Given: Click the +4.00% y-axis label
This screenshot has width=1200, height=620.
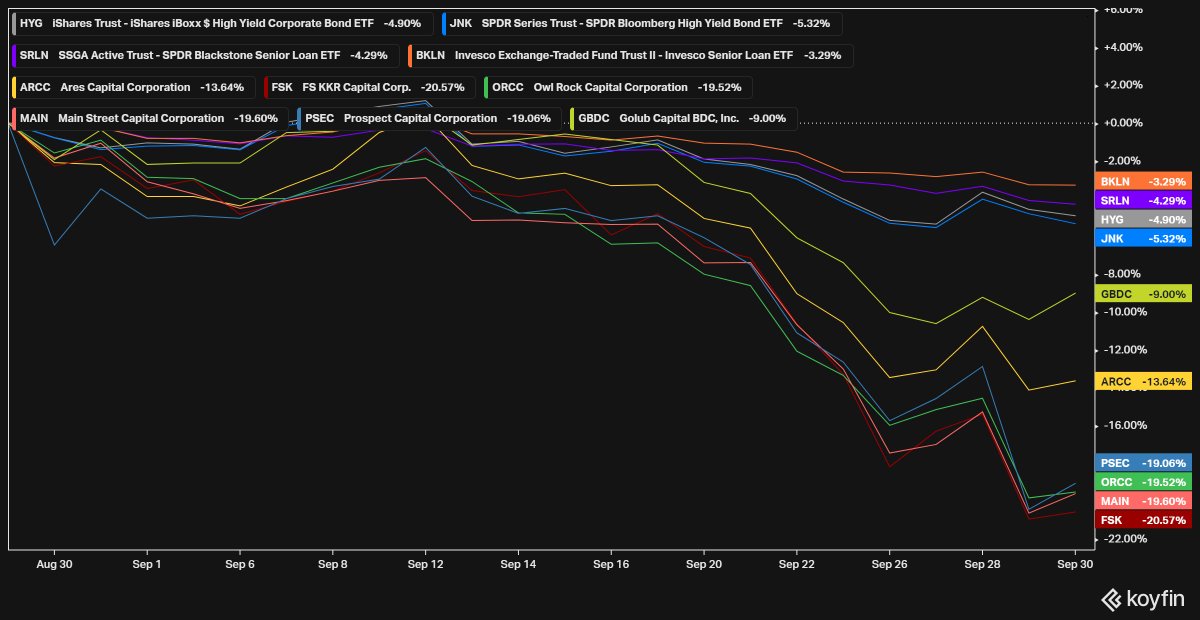Looking at the screenshot, I should [1122, 47].
